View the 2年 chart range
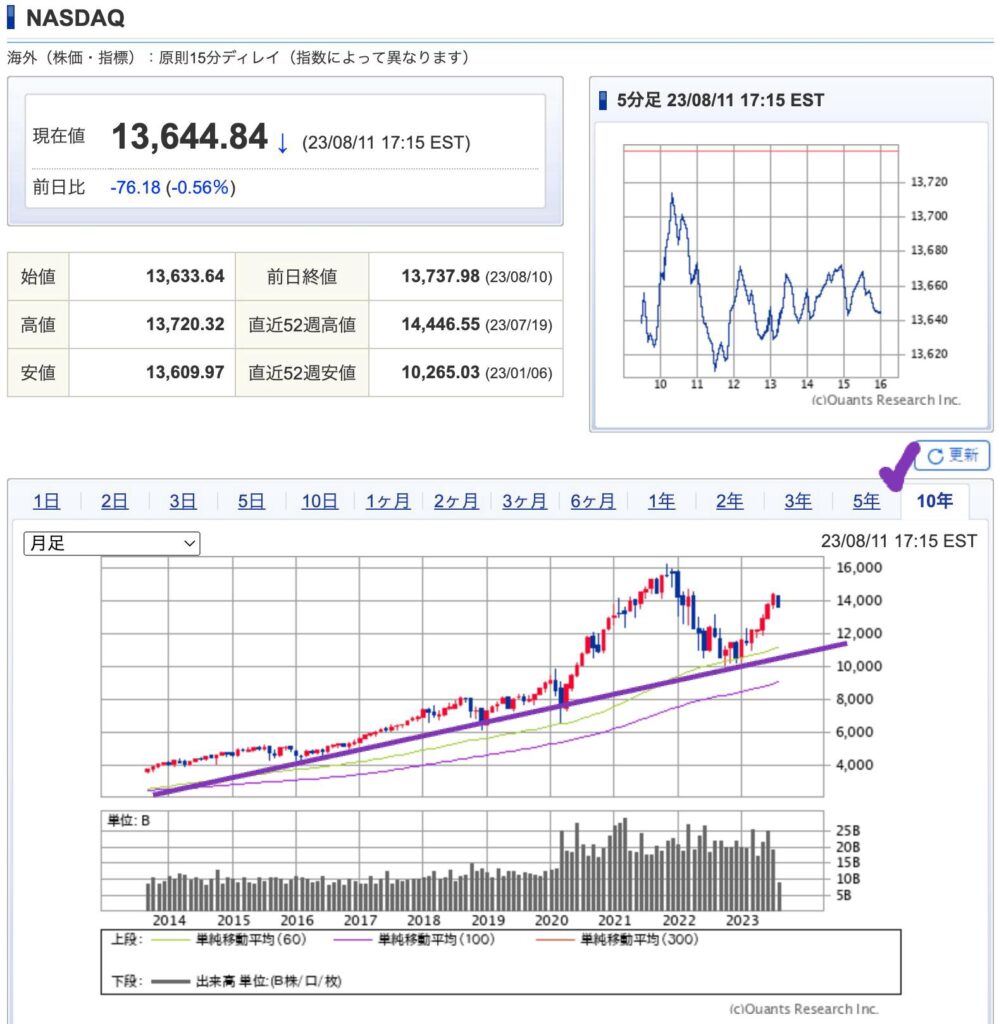The image size is (999, 1024). pos(729,501)
